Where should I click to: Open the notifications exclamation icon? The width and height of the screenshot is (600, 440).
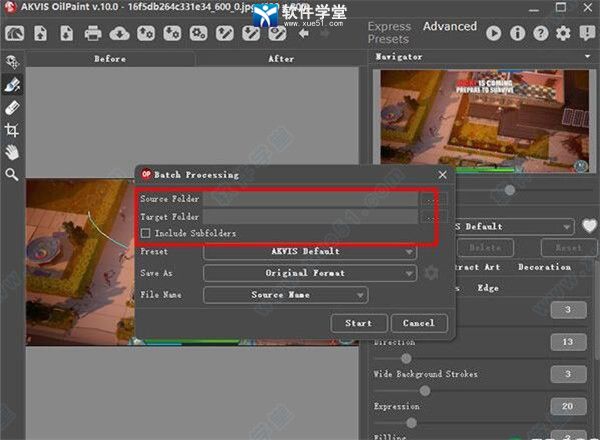click(587, 33)
